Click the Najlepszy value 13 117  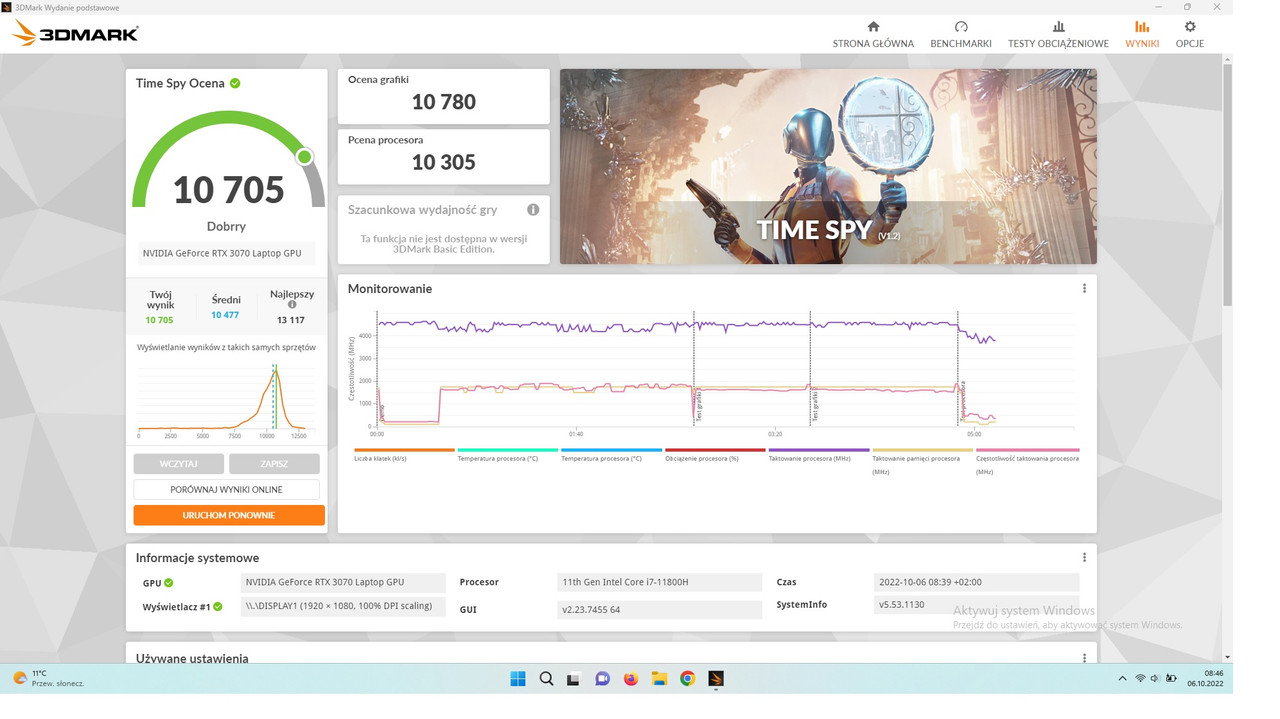(x=291, y=320)
